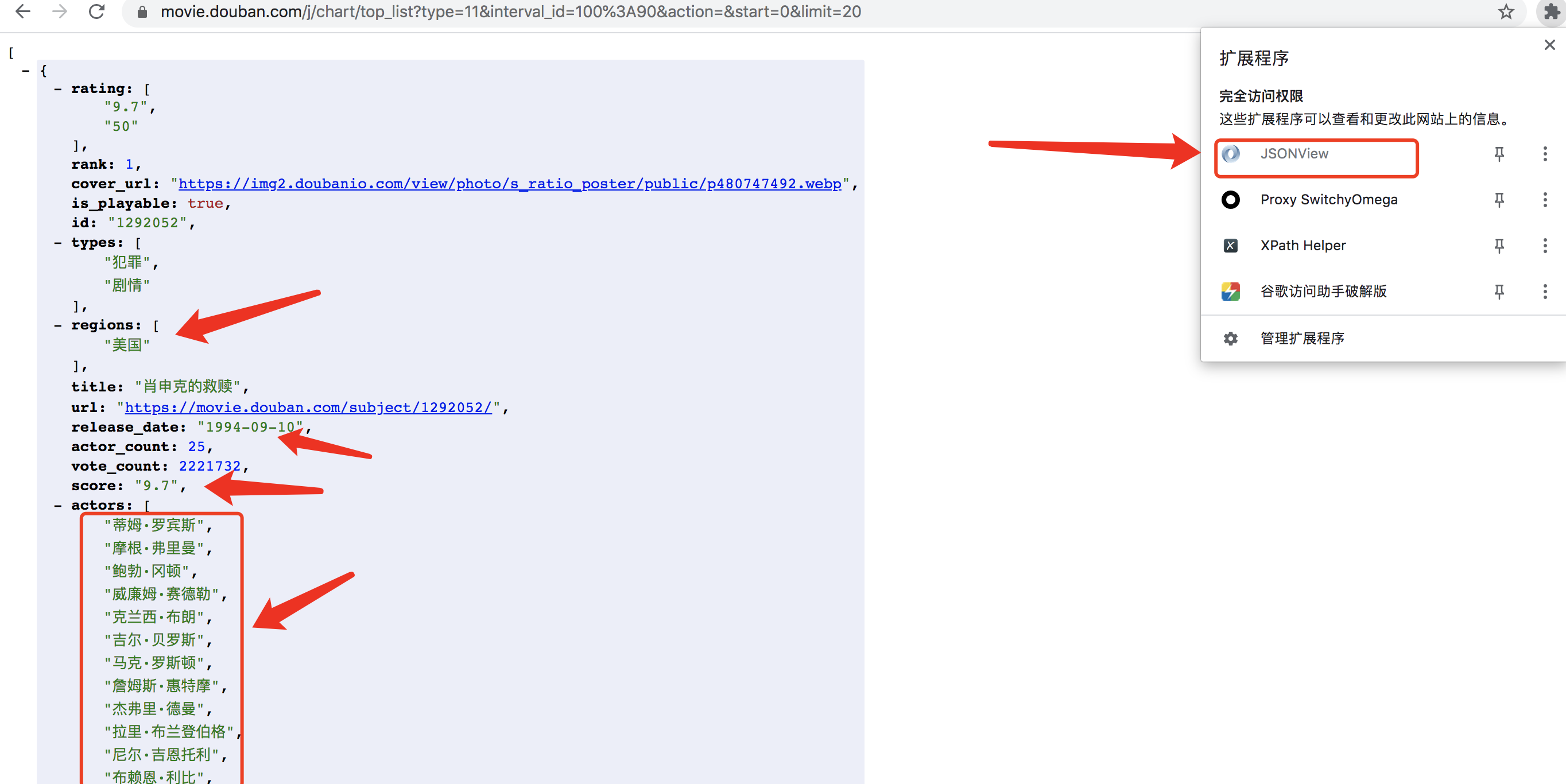
Task: Click the actor name "威廉姆·赛德勒"
Action: click(x=161, y=594)
